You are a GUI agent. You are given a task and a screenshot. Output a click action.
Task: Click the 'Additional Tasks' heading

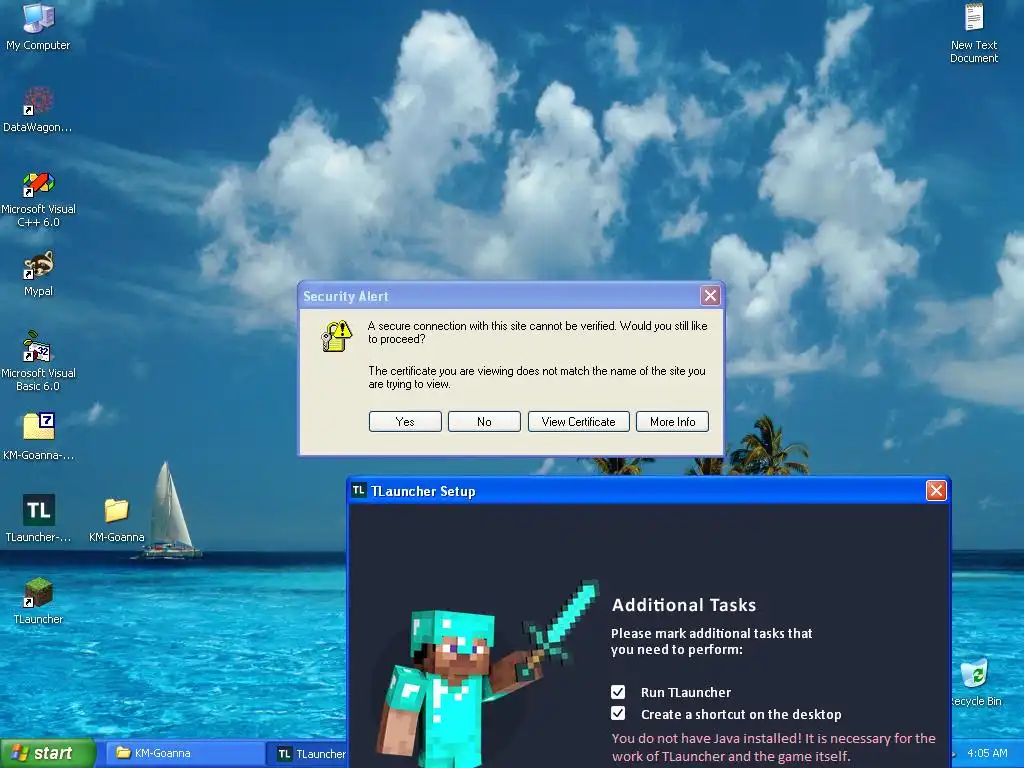click(x=684, y=605)
